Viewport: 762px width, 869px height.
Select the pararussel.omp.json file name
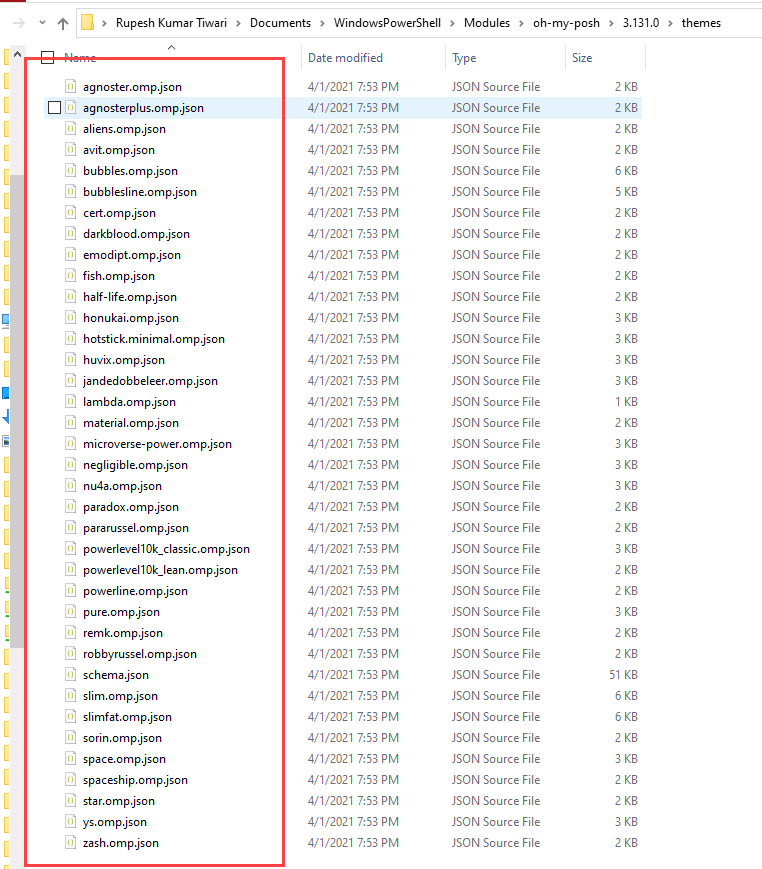point(136,528)
